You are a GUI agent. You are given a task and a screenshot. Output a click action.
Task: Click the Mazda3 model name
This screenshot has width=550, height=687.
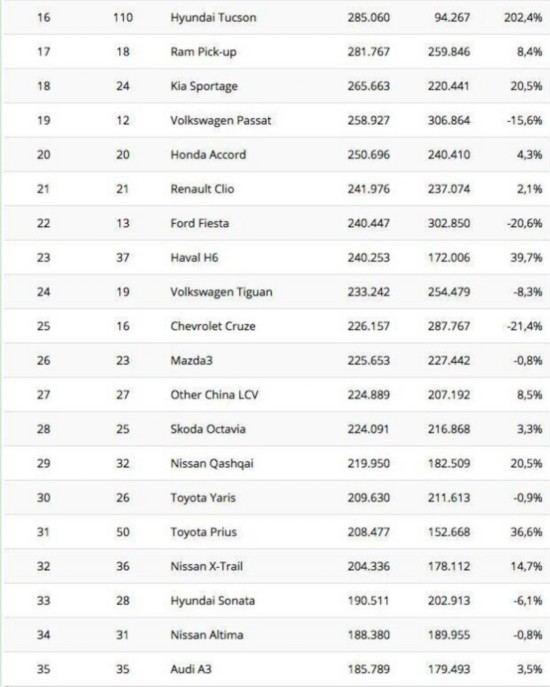pos(192,361)
